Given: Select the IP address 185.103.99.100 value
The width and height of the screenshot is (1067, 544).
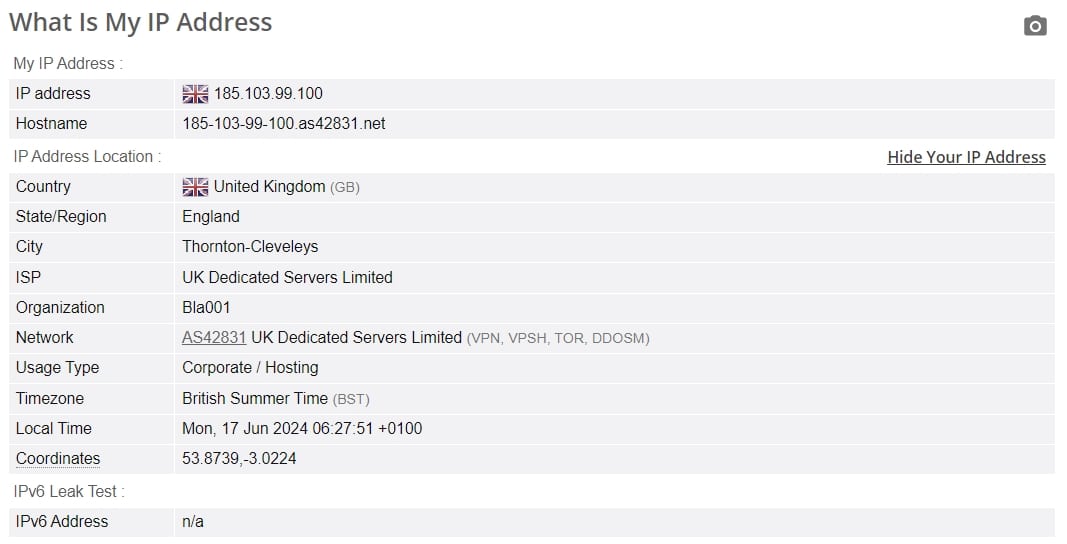Looking at the screenshot, I should 268,94.
